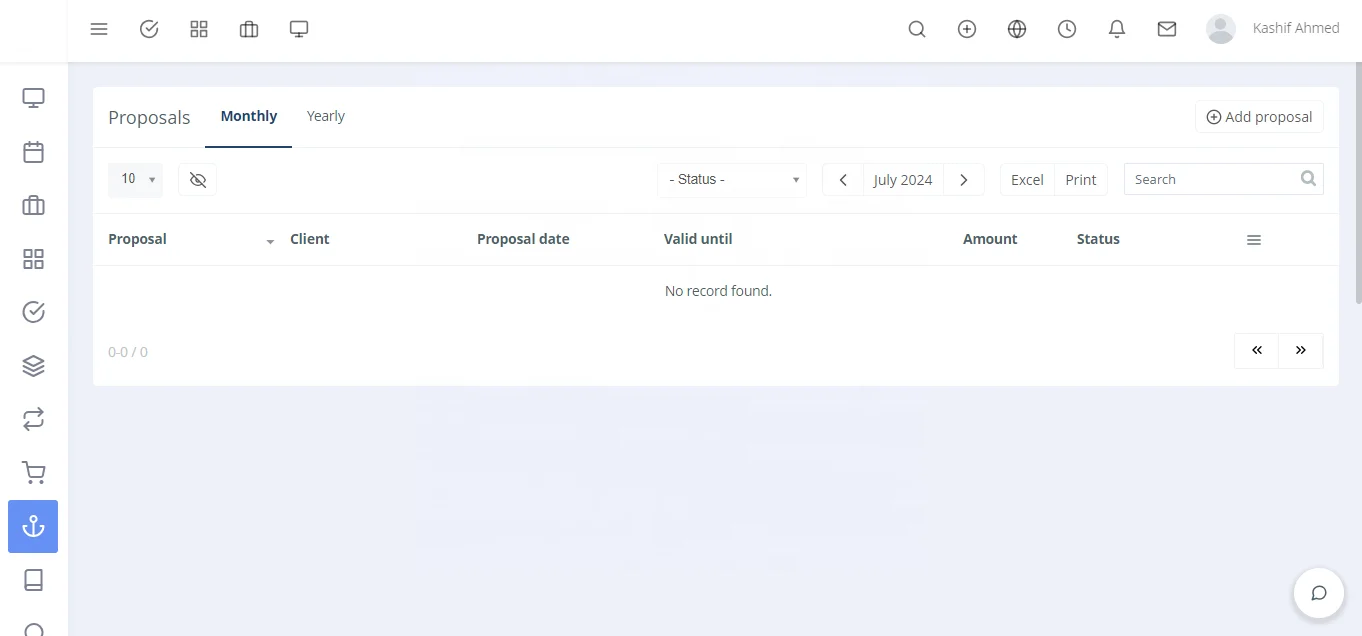Open the briefcase shortcut in top bar
Screen dimensions: 1362x636
(x=249, y=29)
